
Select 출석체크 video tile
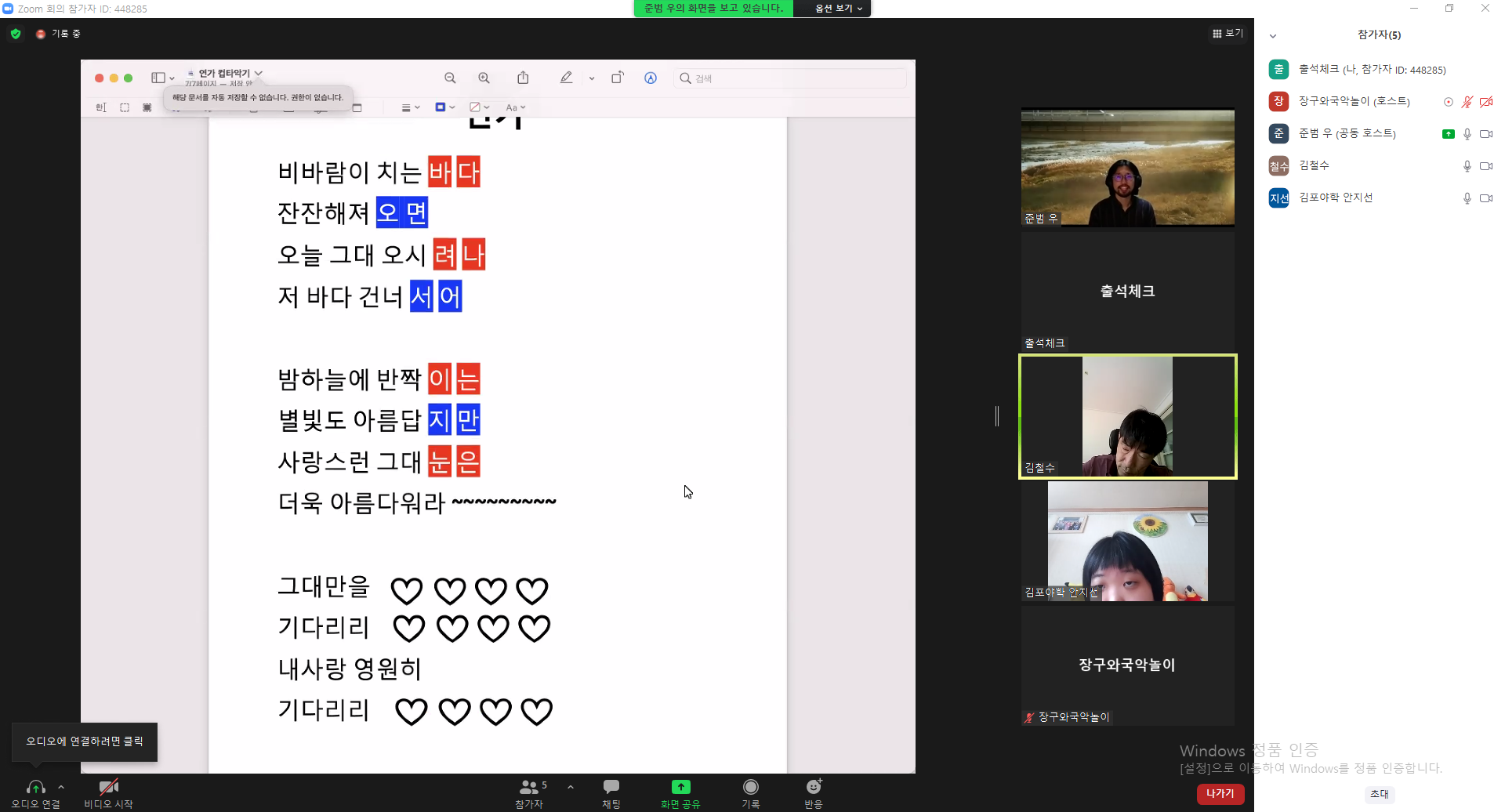click(1128, 292)
